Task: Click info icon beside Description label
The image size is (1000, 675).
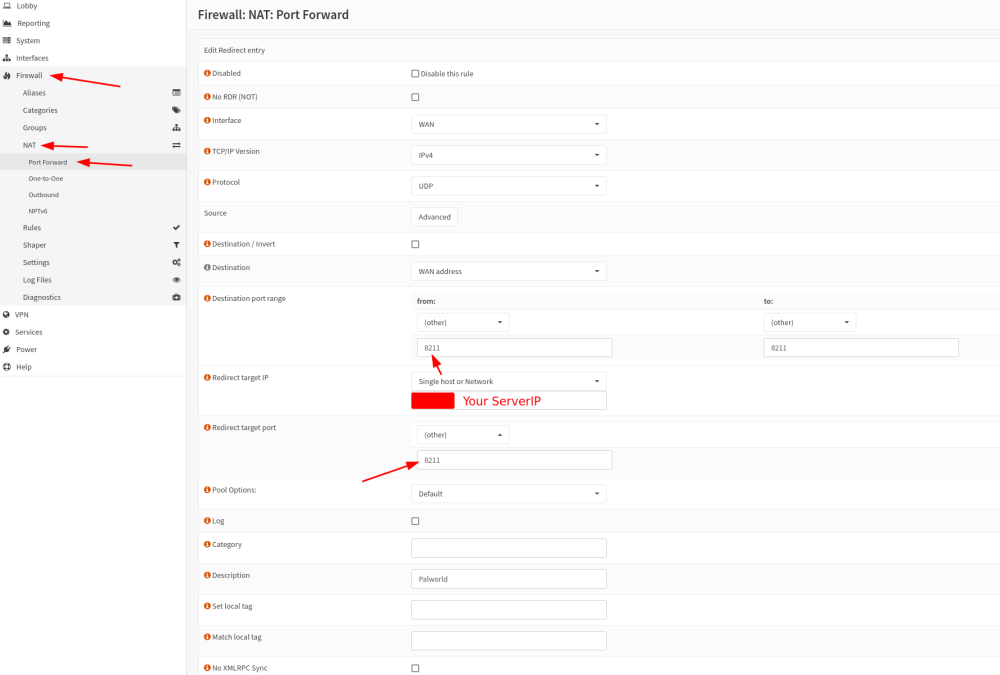Action: pyautogui.click(x=207, y=575)
